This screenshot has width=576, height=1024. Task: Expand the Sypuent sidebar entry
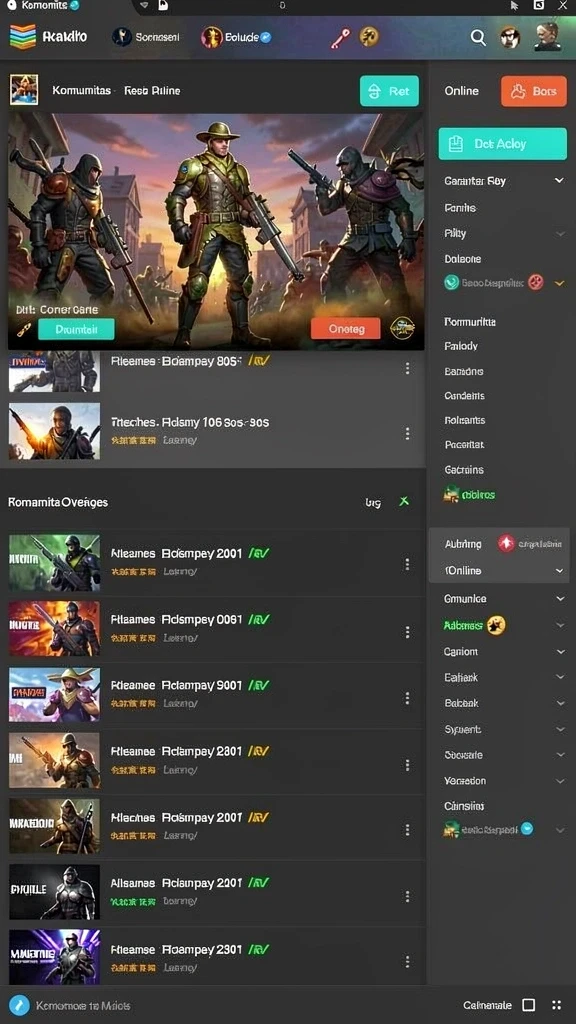click(560, 729)
